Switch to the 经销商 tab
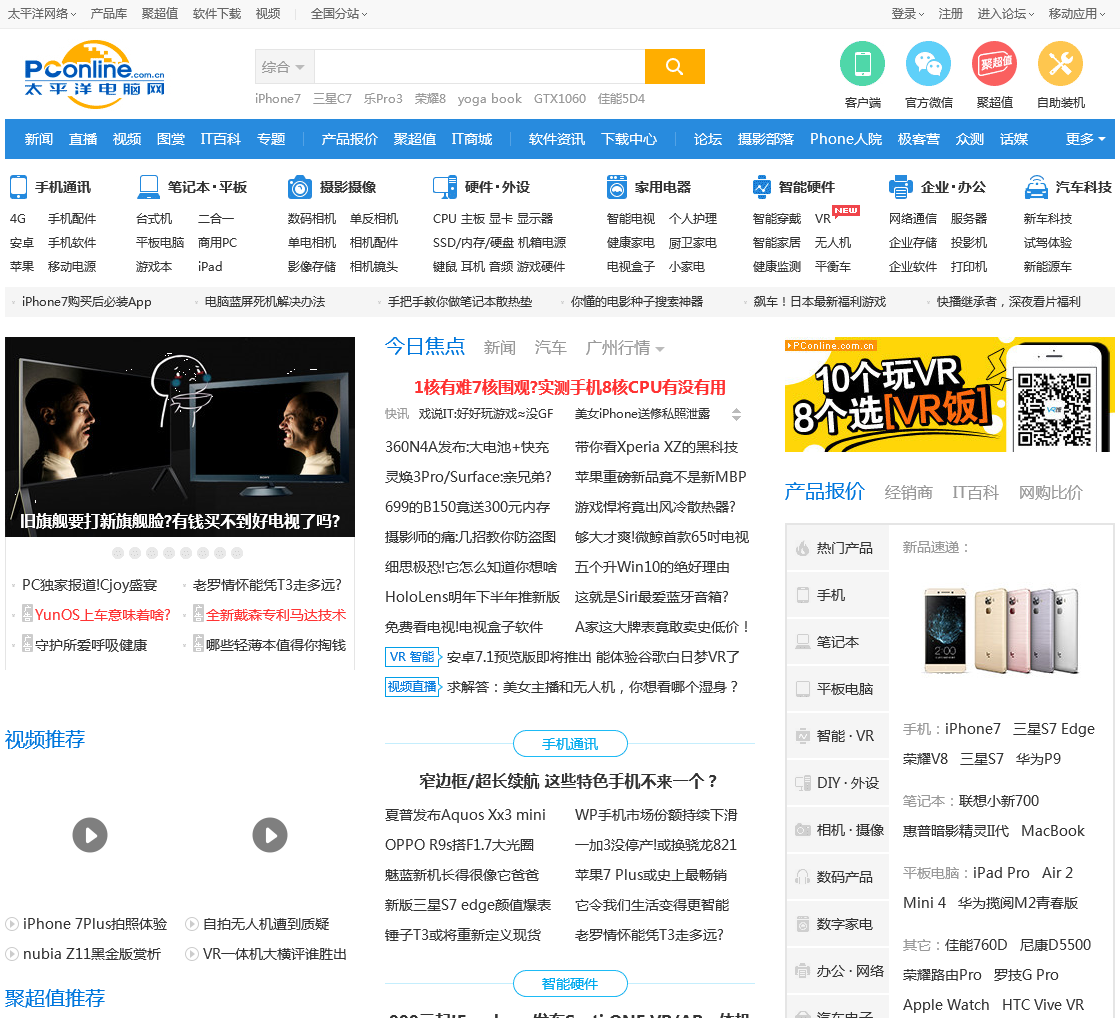 click(x=909, y=492)
